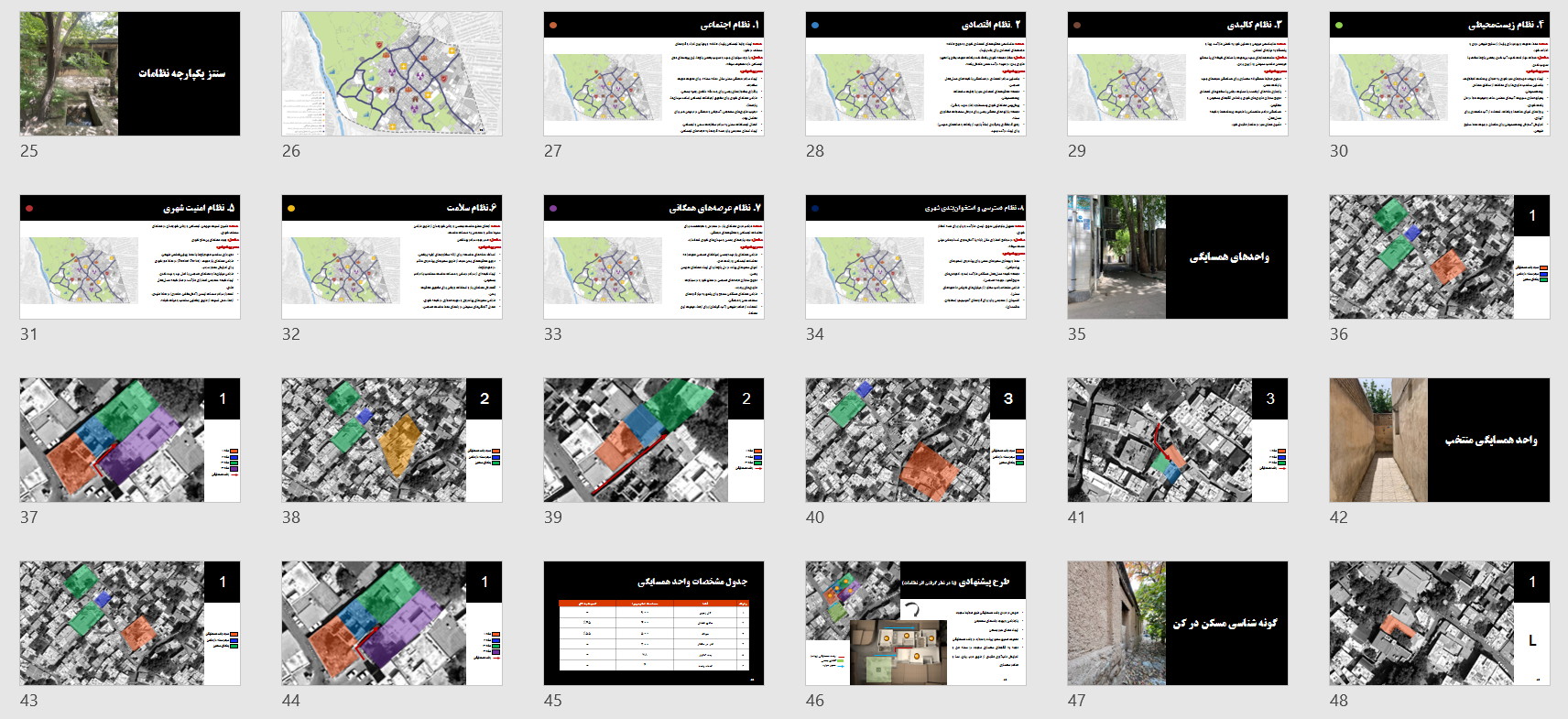Open slide 46 with the 3D model render
The height and width of the screenshot is (719, 1568).
click(916, 623)
